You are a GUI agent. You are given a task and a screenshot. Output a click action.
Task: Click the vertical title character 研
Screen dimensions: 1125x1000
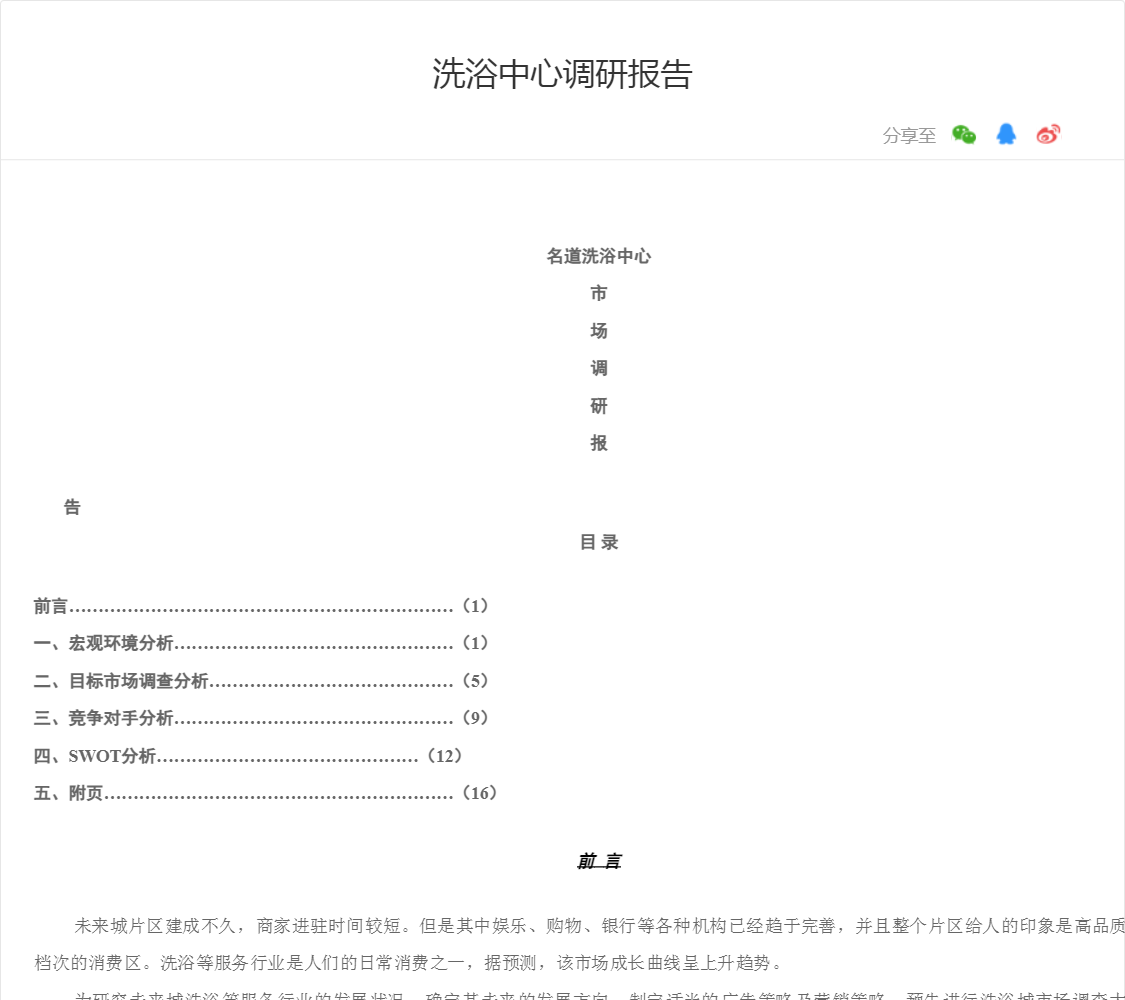coord(598,406)
